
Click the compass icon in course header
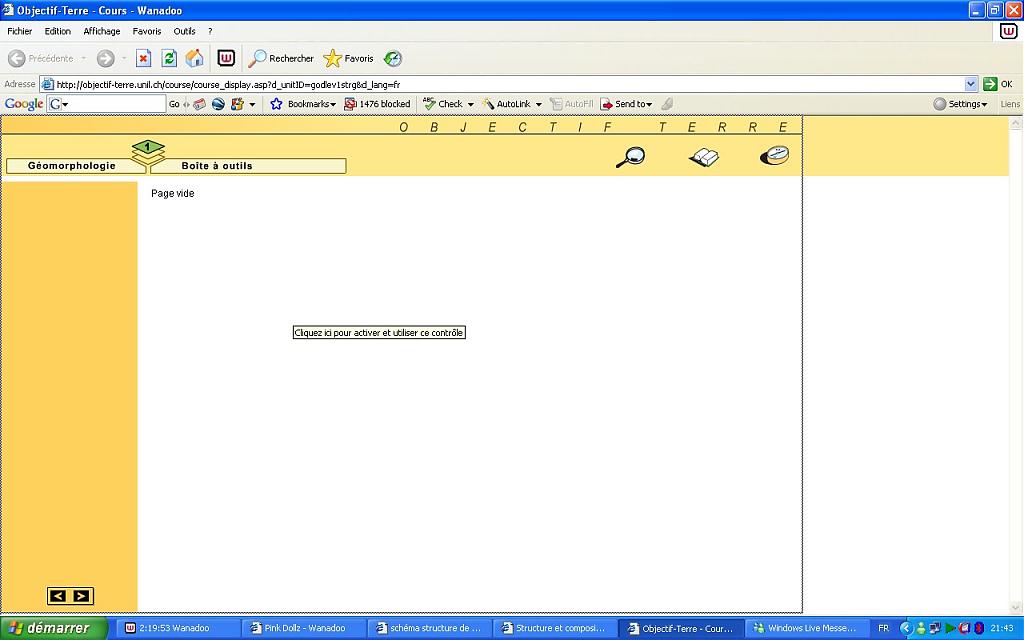(775, 155)
